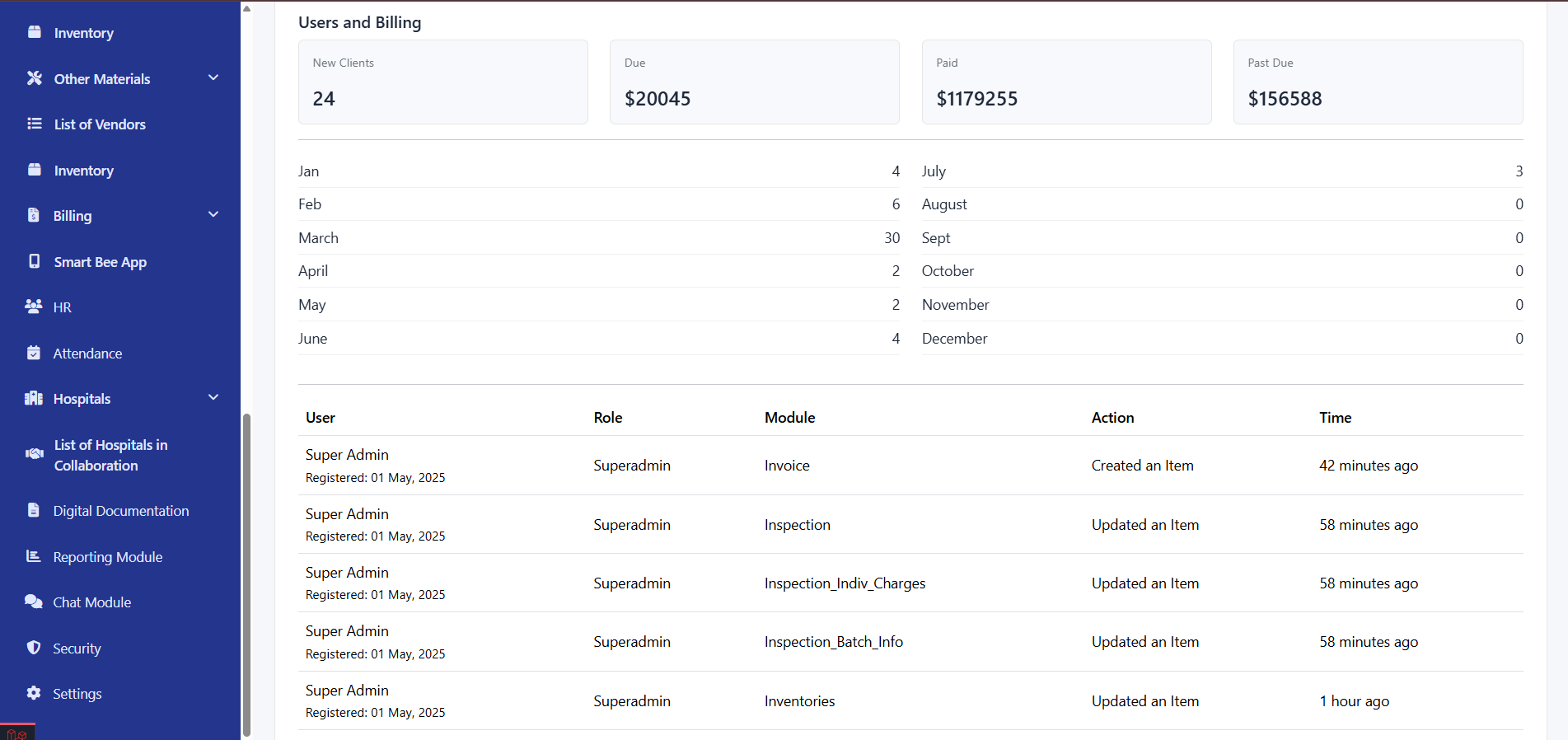Click the HR people icon

coord(34,307)
